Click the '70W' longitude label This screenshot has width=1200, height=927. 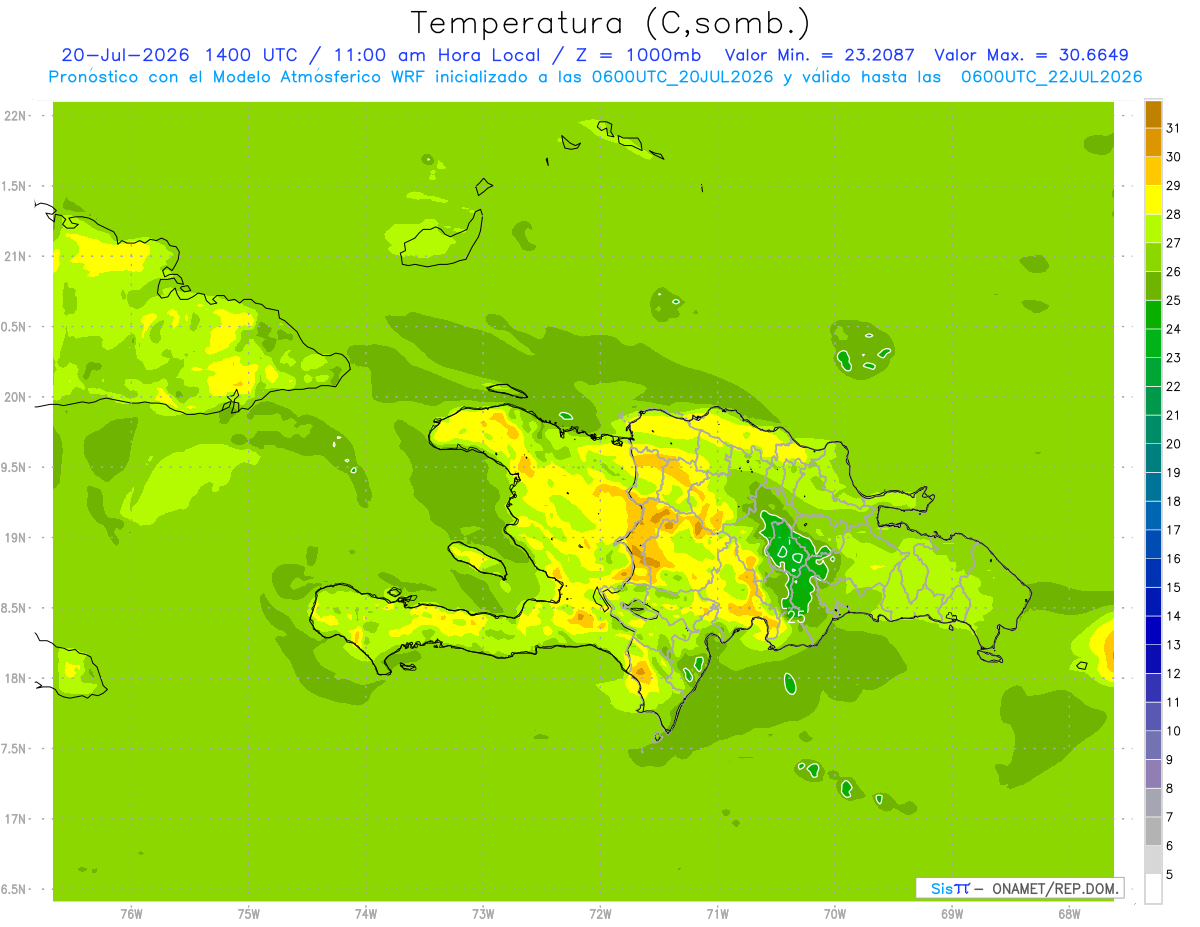834,913
